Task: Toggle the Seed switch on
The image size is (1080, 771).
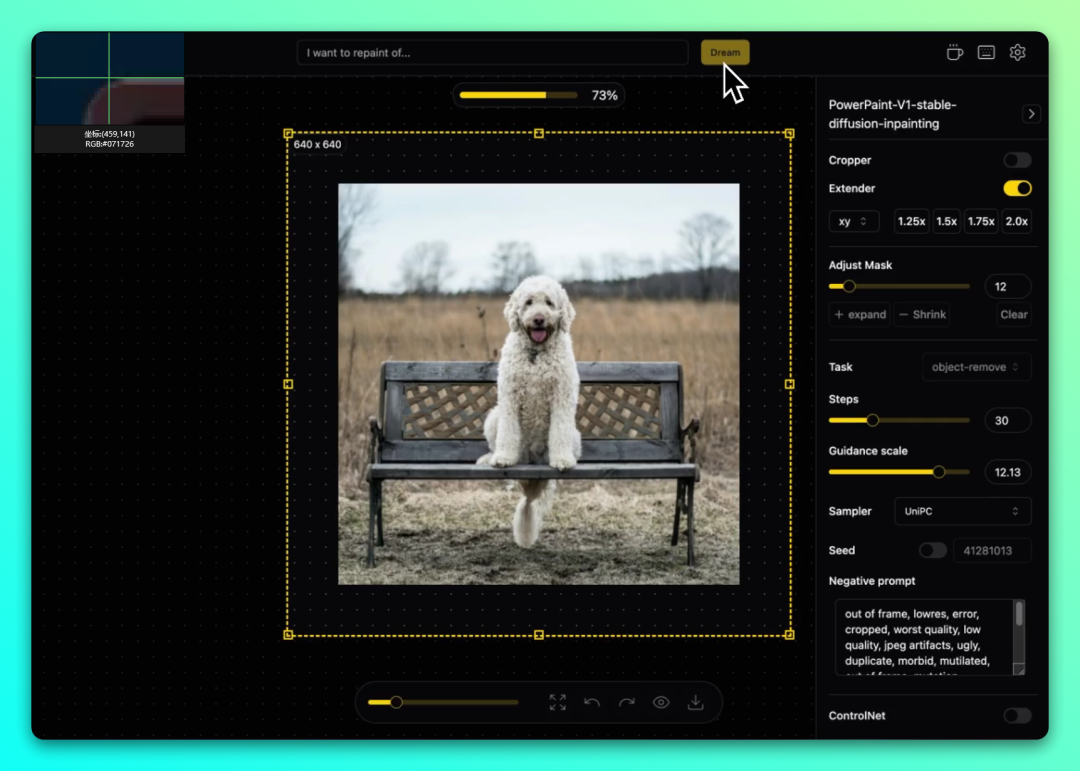Action: point(932,550)
